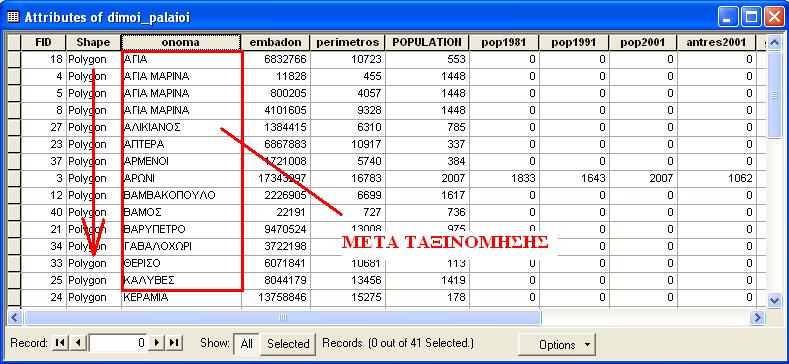The width and height of the screenshot is (789, 364).
Task: Go to the next record
Action: click(157, 343)
